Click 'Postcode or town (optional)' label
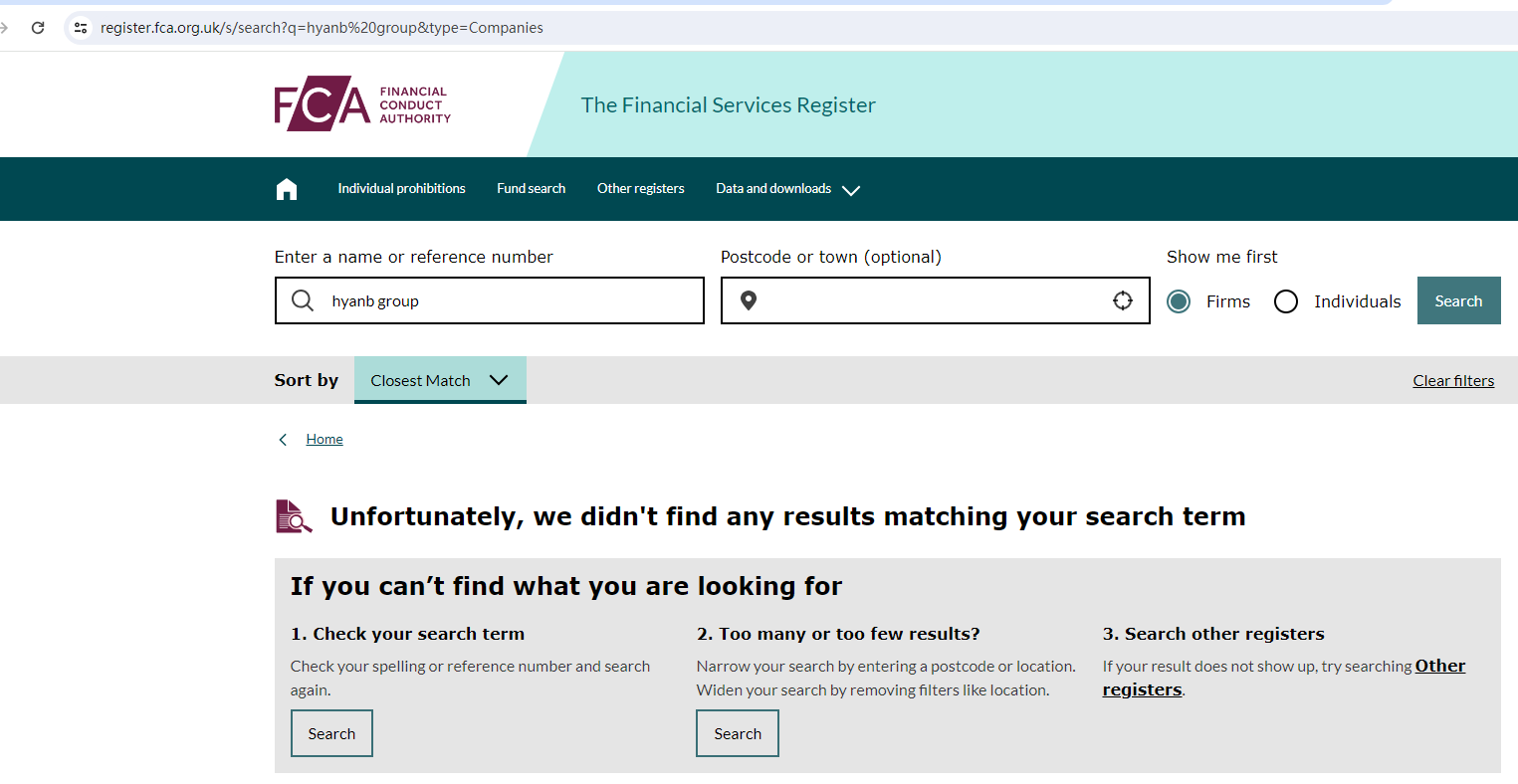Viewport: 1518px width, 784px height. tap(831, 257)
